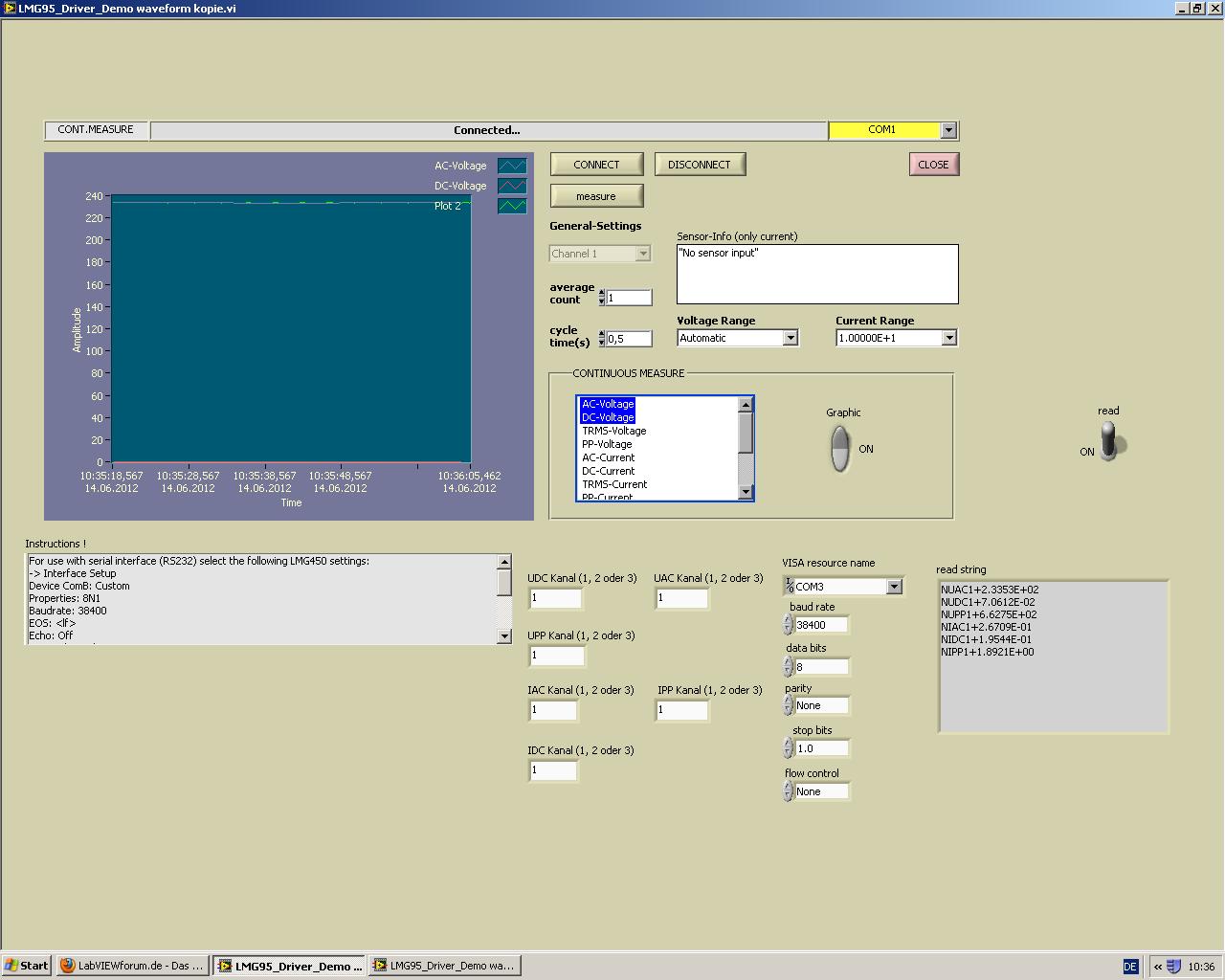Click the baud rate input field

[821, 625]
